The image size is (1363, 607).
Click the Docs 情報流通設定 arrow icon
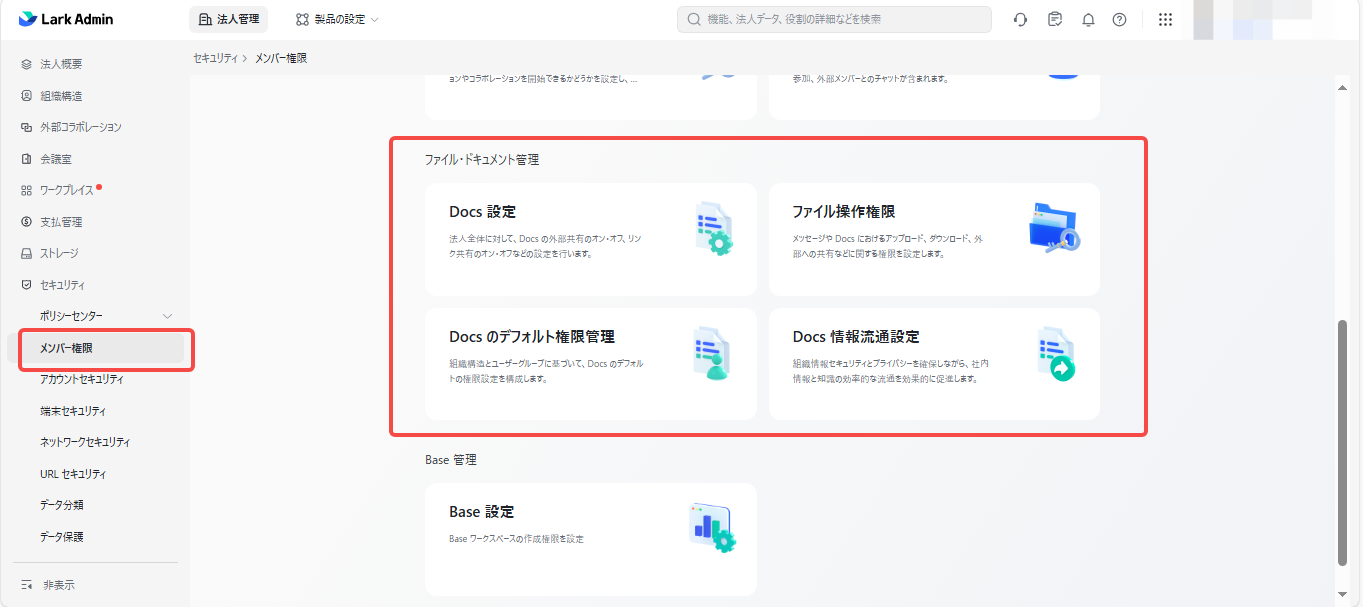coord(1055,354)
